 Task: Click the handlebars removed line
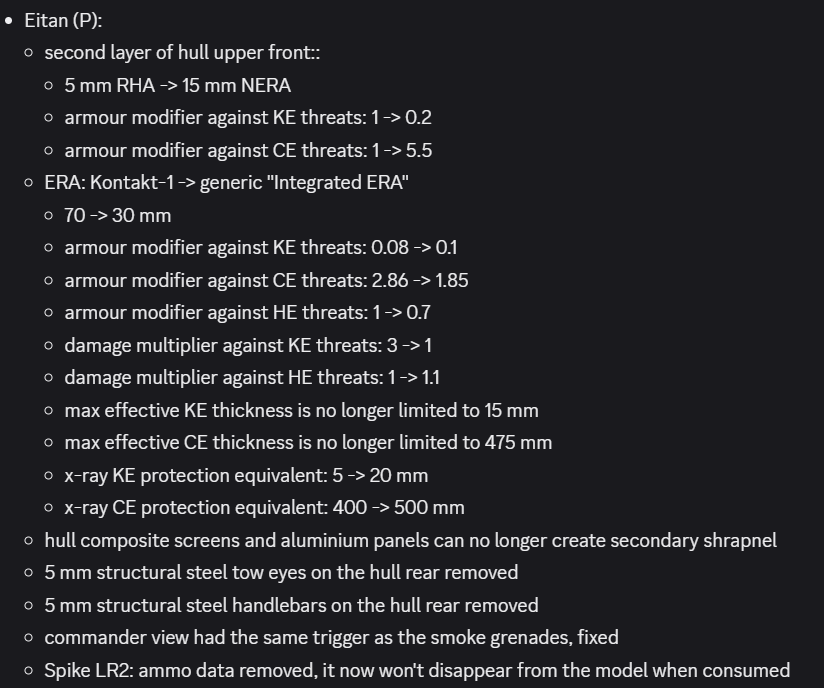291,605
